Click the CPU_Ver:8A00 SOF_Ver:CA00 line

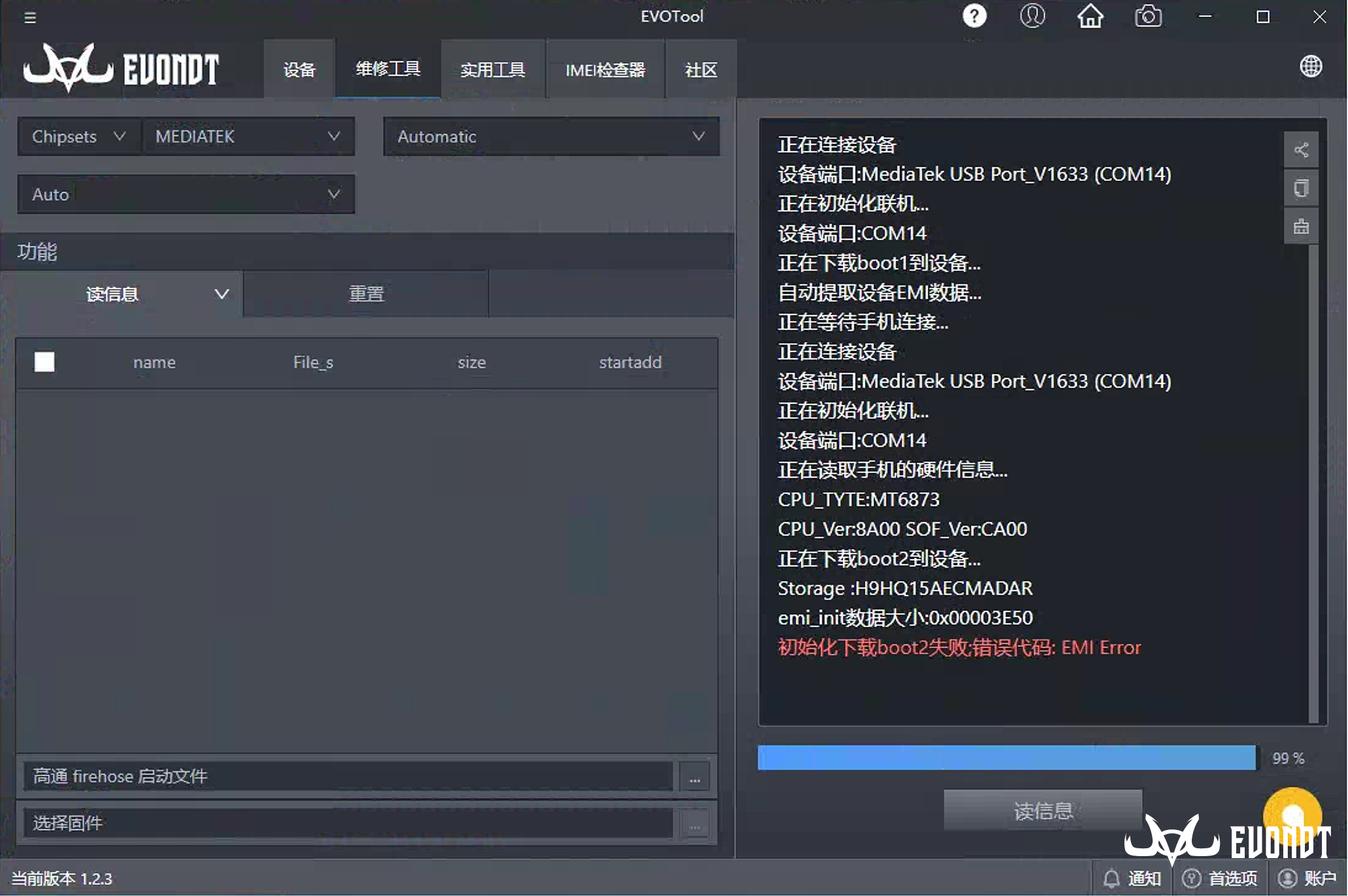pos(902,529)
